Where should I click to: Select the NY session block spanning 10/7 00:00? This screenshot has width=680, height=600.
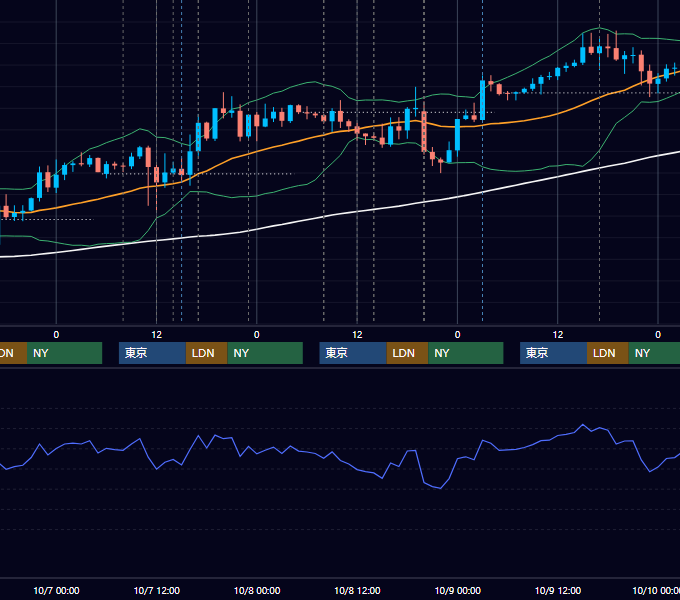coord(65,353)
